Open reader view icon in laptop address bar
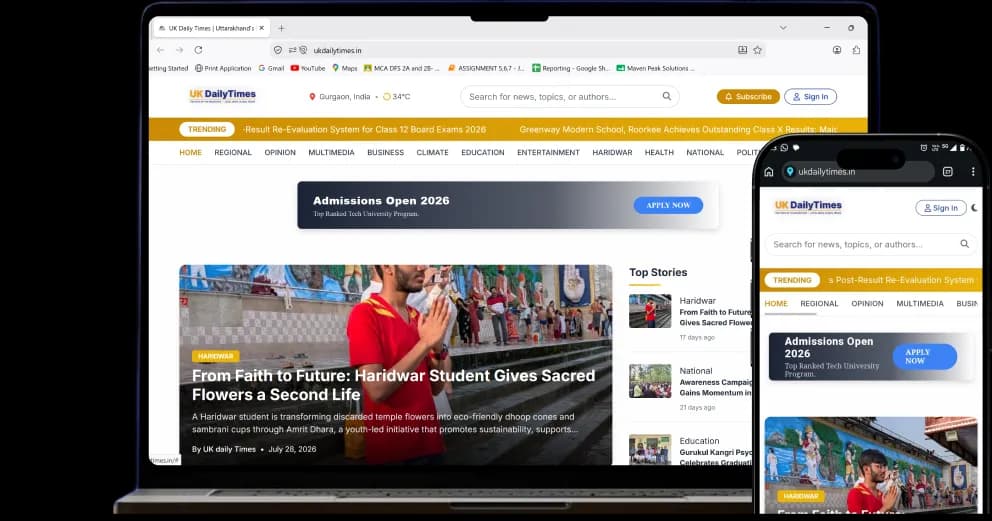 pos(742,50)
